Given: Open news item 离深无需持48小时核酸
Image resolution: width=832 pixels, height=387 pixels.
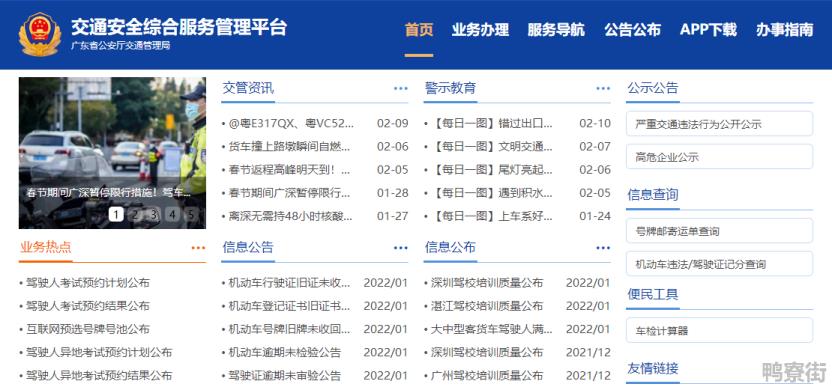Looking at the screenshot, I should pyautogui.click(x=290, y=216).
